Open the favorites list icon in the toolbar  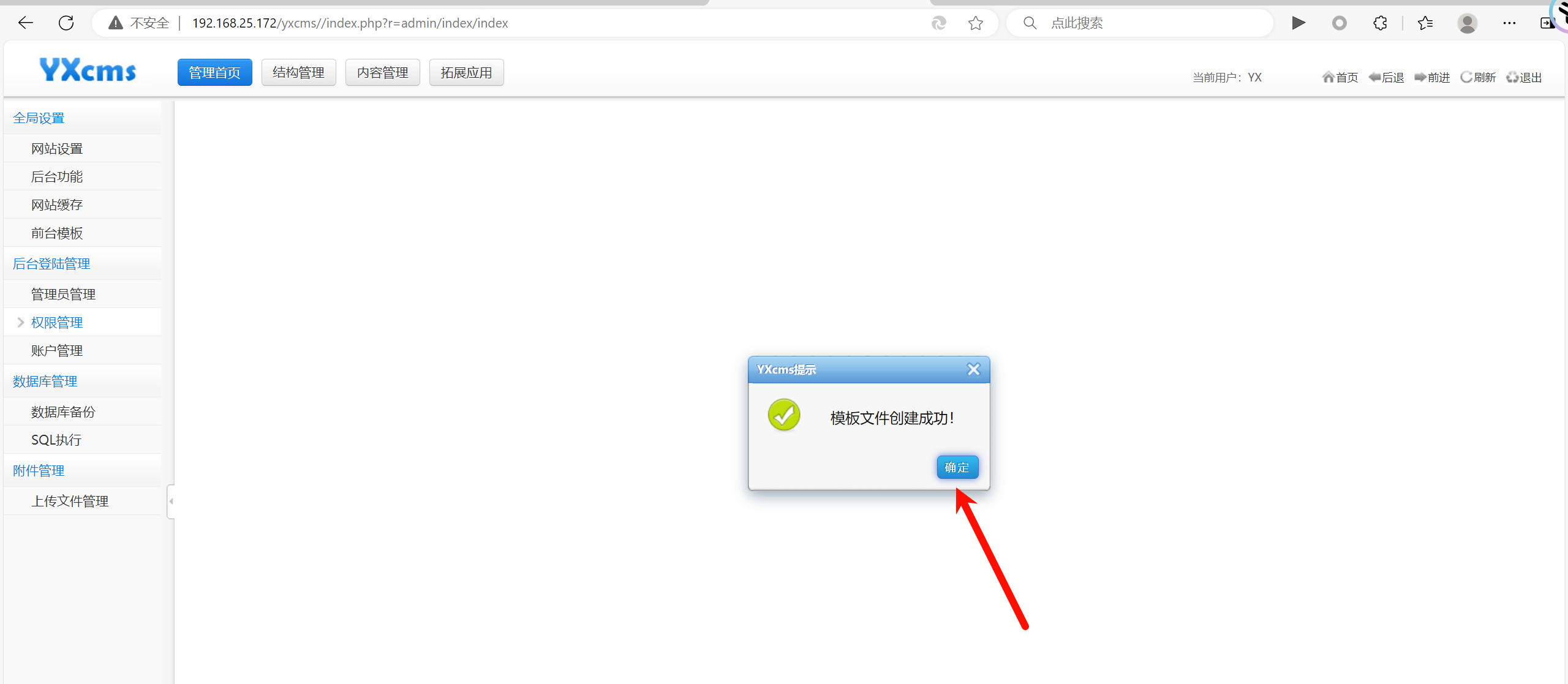[x=1425, y=23]
